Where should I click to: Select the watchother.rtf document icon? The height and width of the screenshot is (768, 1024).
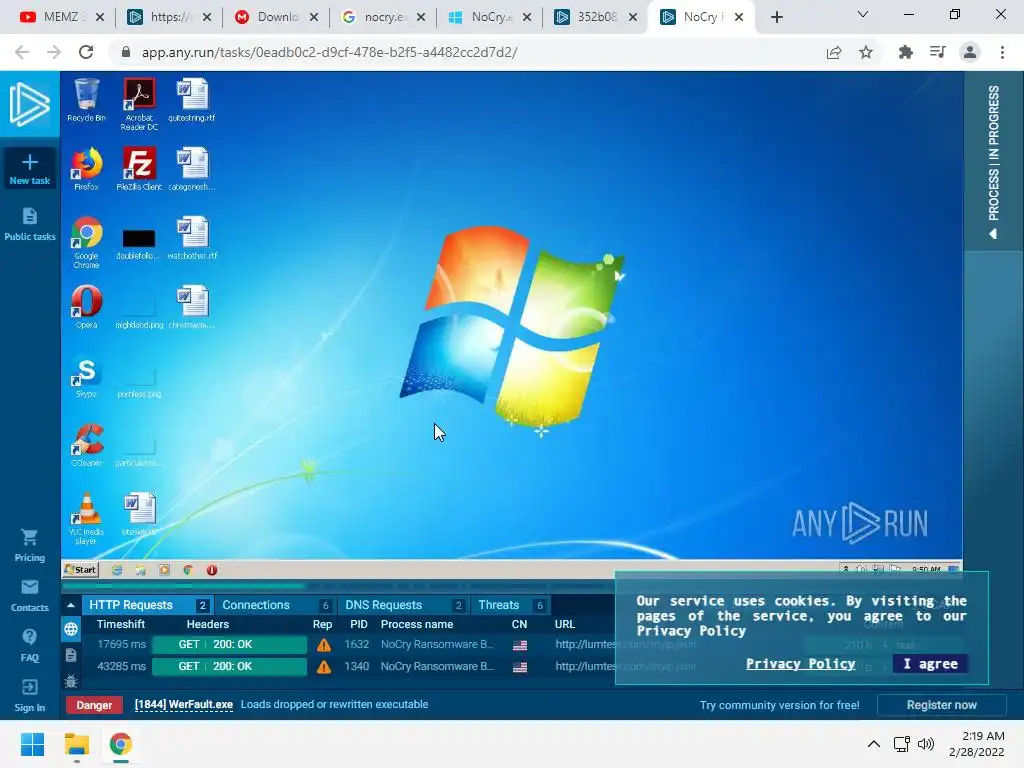click(192, 238)
